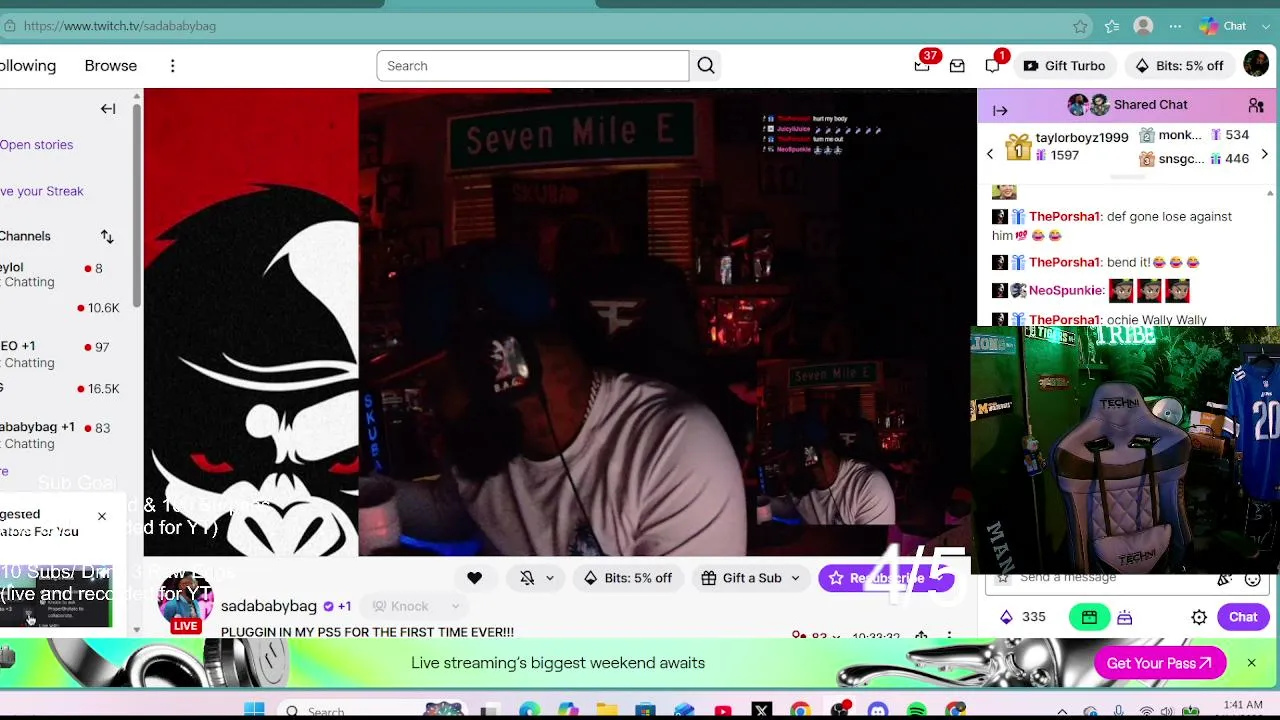This screenshot has height=720, width=1280.
Task: Expand the notification bell dropdown arrow
Action: 549,578
